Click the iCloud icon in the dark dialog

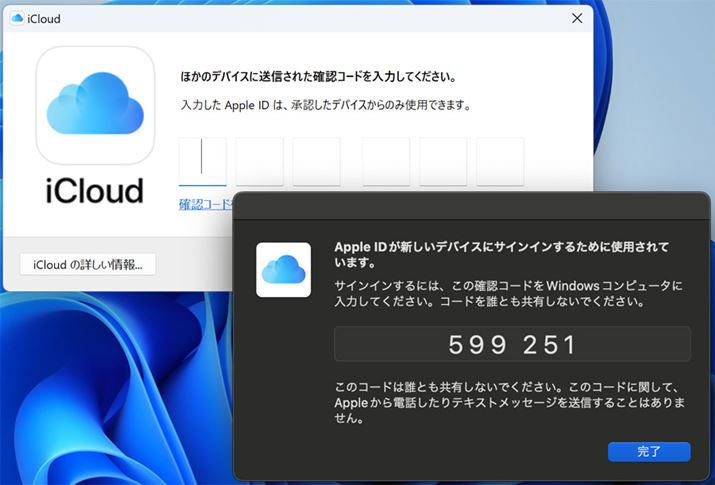[x=283, y=270]
